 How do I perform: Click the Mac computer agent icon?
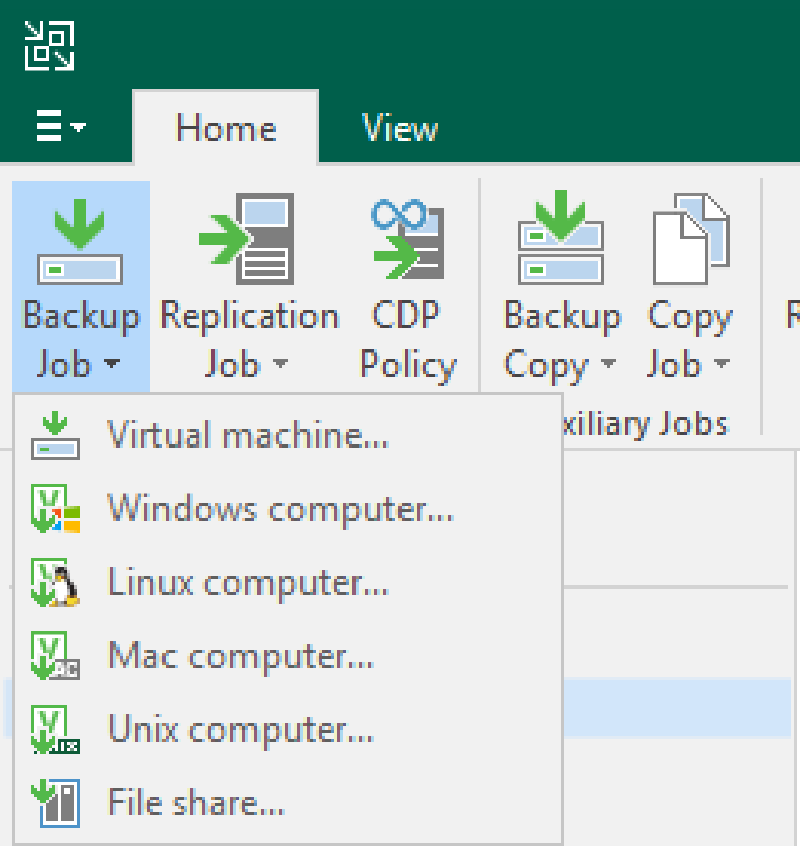pyautogui.click(x=56, y=656)
